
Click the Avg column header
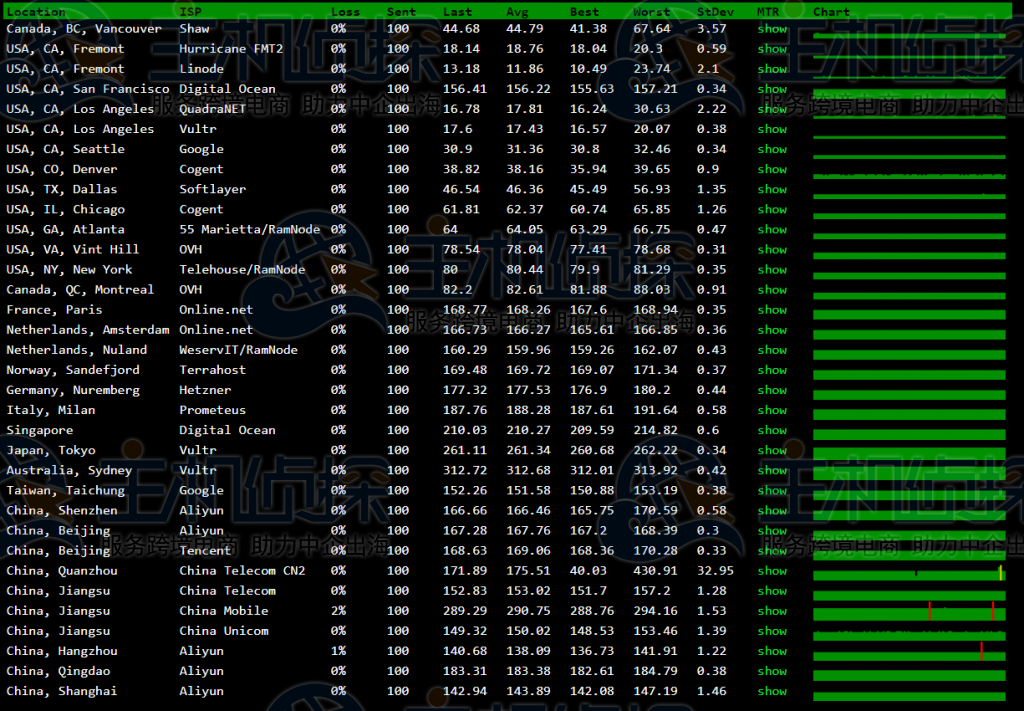(x=516, y=12)
